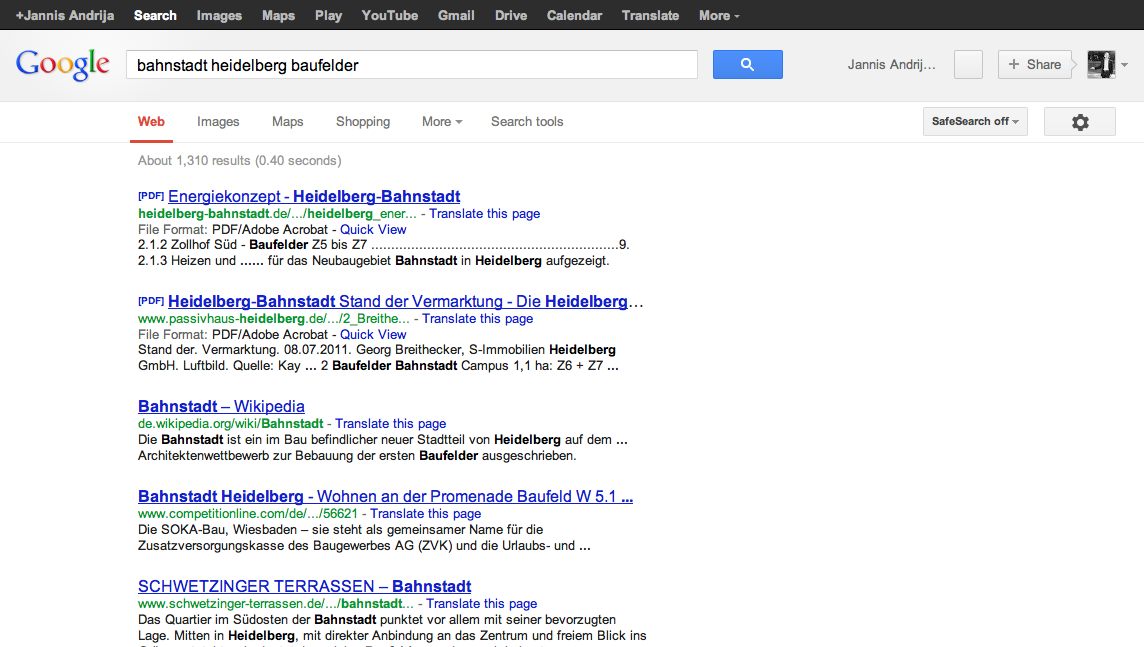1144x647 pixels.
Task: Translate the heidelberg-bahnstadt.de result page
Action: pyautogui.click(x=484, y=214)
